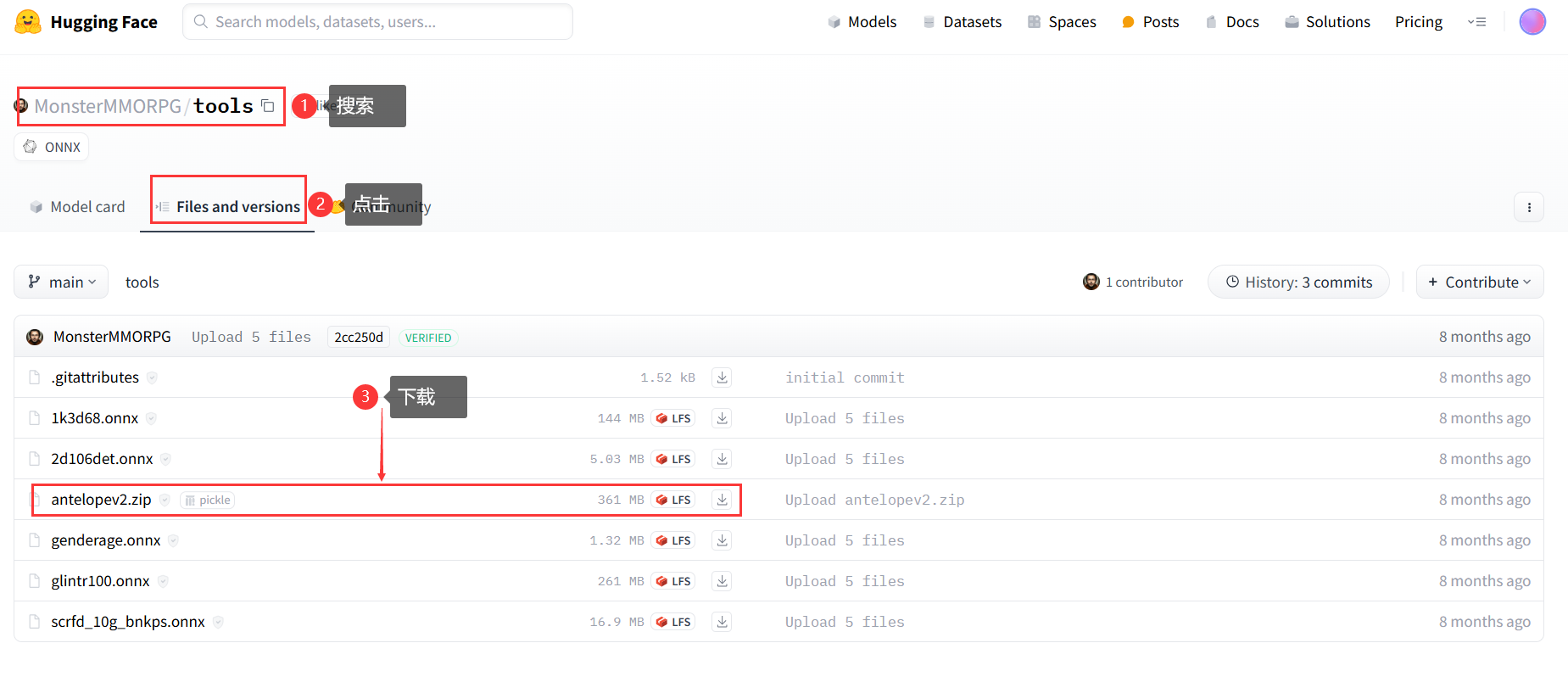Click the LFS badge on glintr100.onnx
The width and height of the screenshot is (1568, 699).
pos(673,581)
